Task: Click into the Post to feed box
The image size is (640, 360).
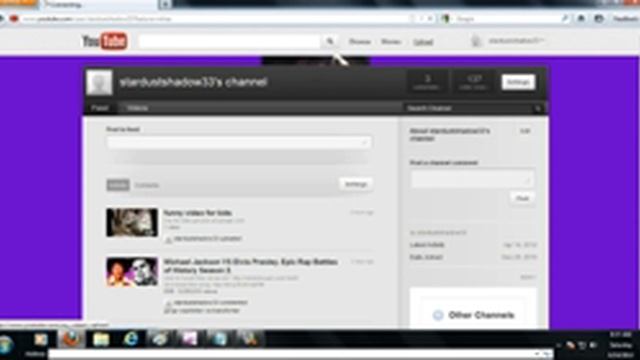Action: [x=239, y=142]
